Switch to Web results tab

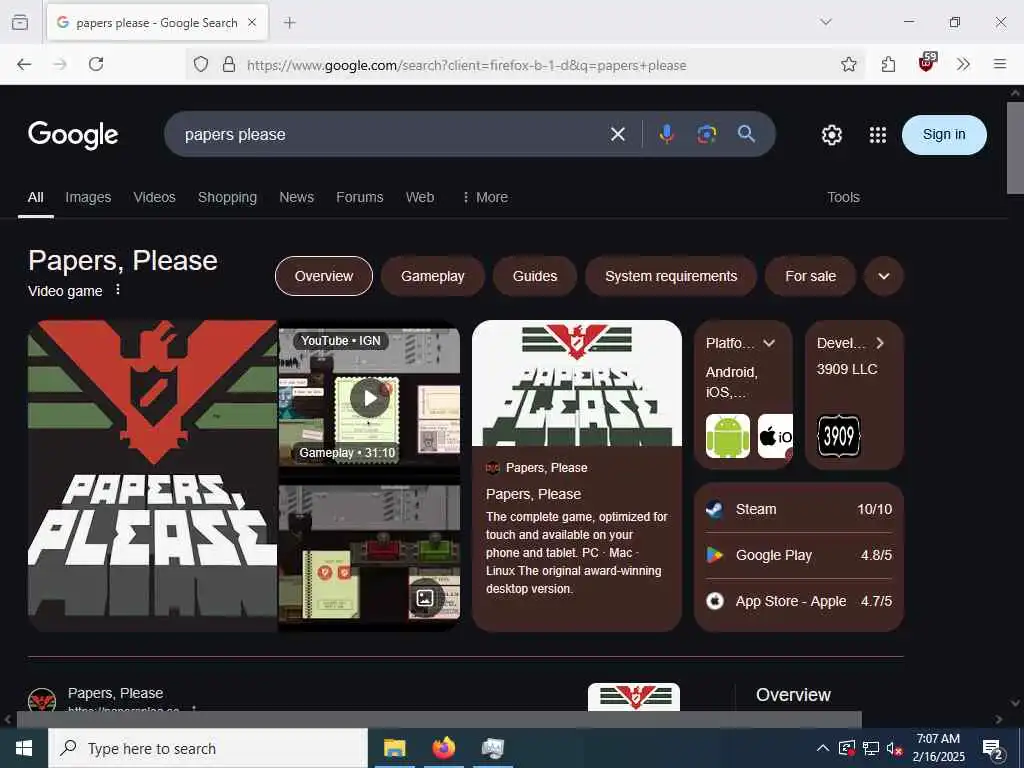[x=420, y=197]
